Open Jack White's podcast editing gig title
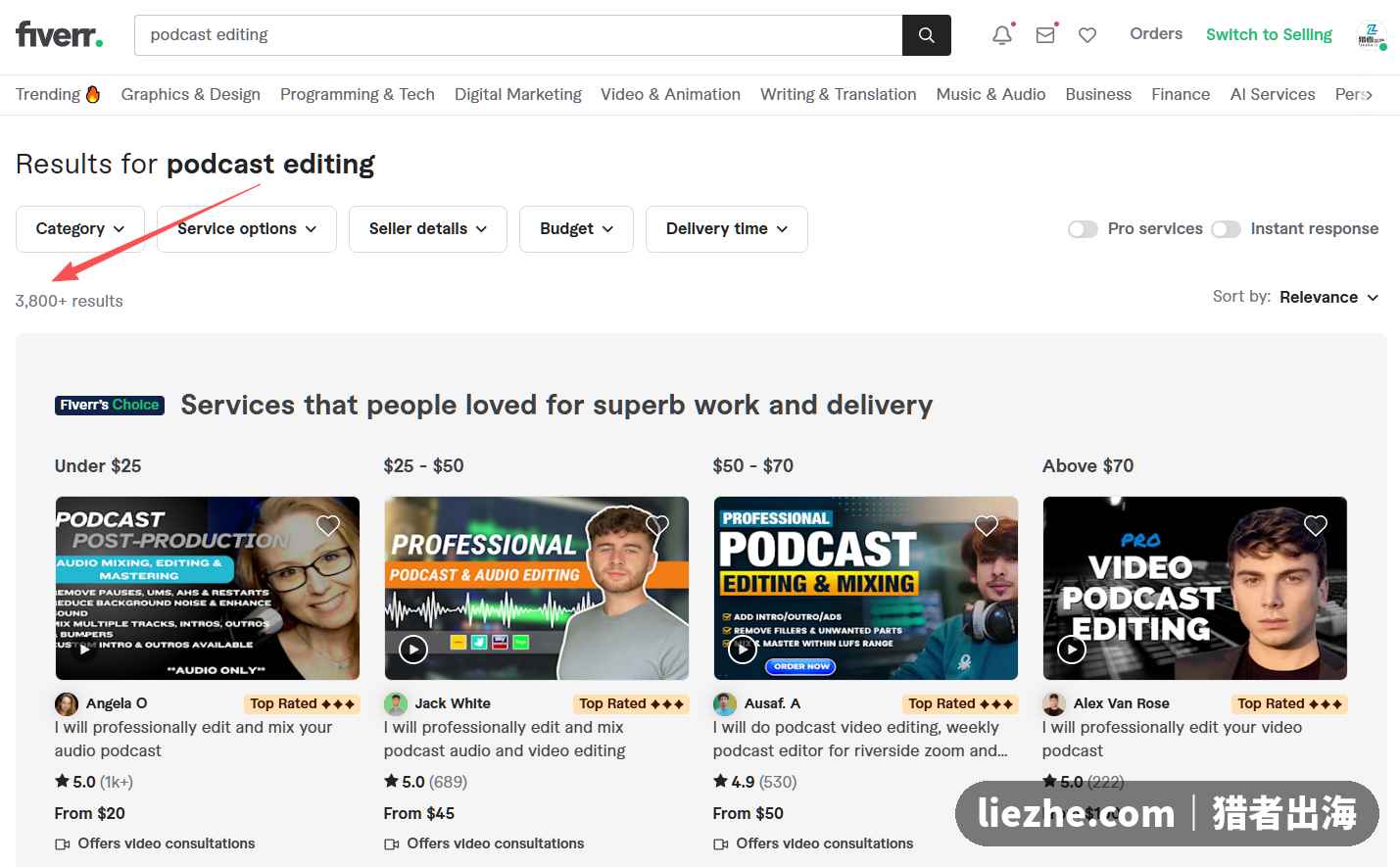Image resolution: width=1400 pixels, height=867 pixels. [505, 739]
